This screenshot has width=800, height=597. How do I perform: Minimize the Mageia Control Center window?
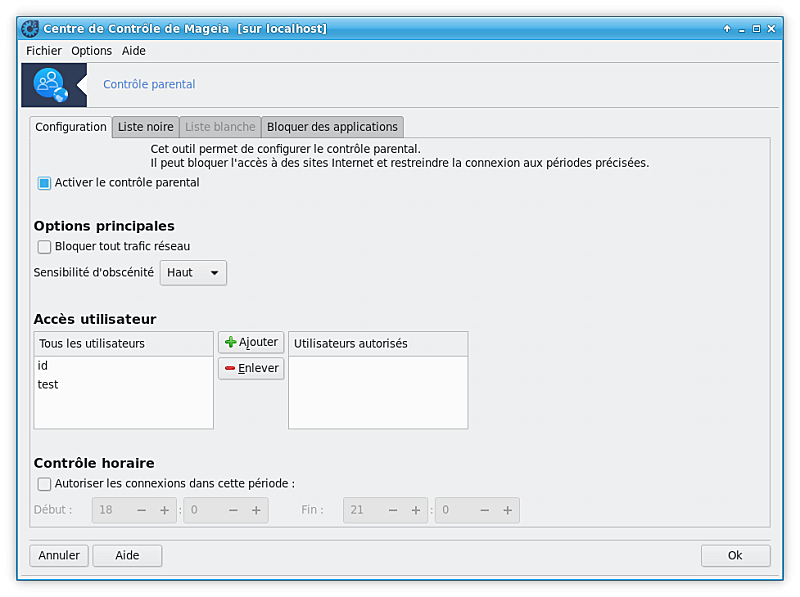742,29
